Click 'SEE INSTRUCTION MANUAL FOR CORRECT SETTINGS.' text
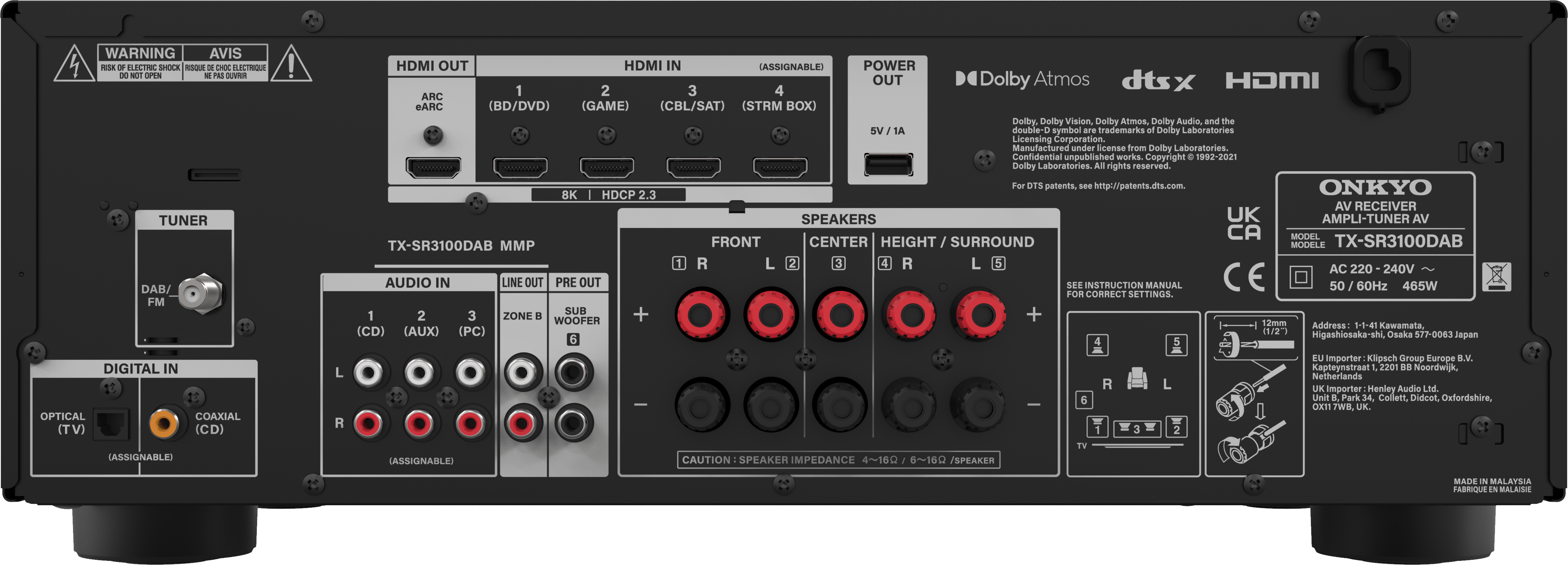The image size is (1568, 565). point(1124,290)
